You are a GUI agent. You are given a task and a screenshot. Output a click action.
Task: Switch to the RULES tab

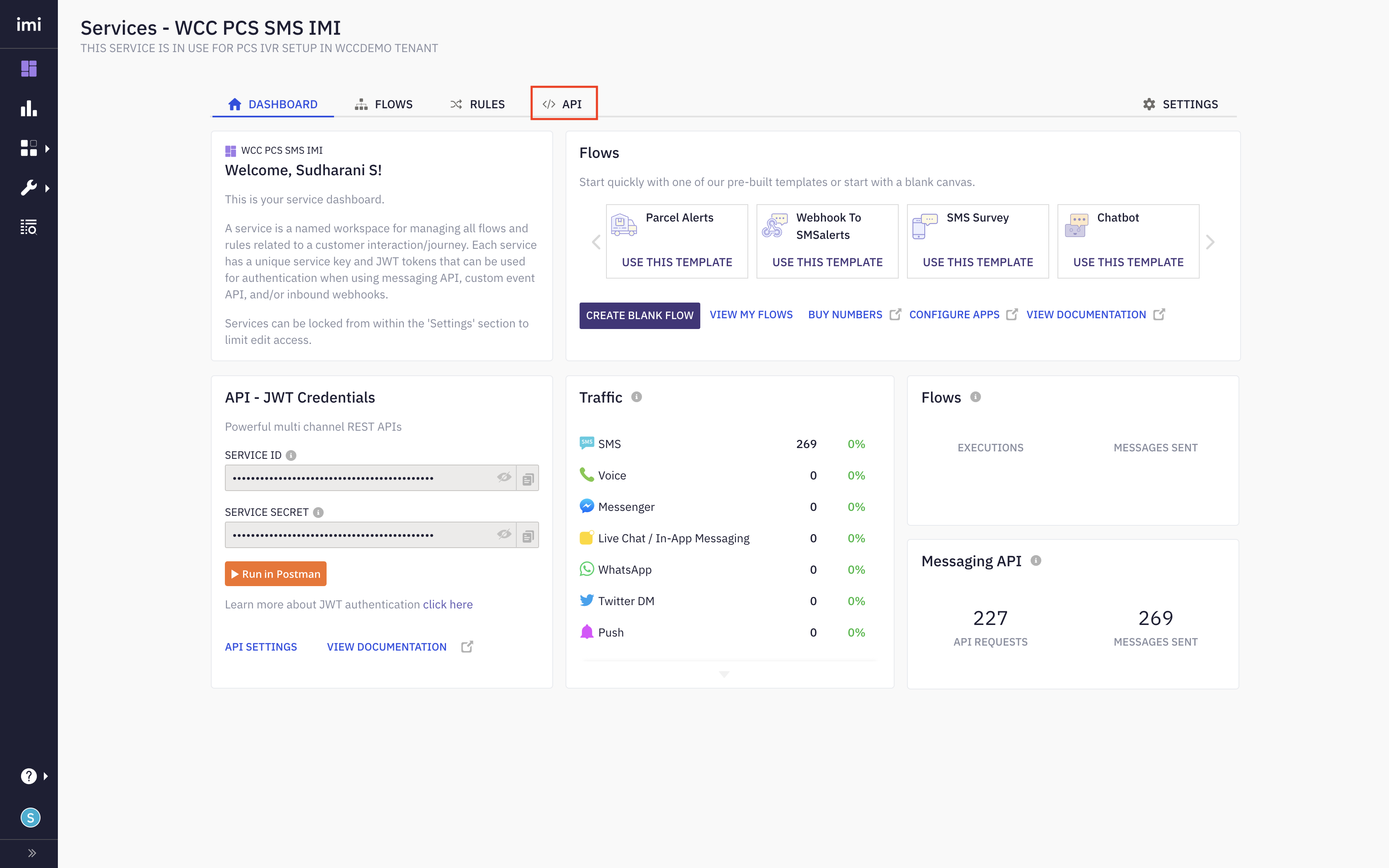pos(477,104)
